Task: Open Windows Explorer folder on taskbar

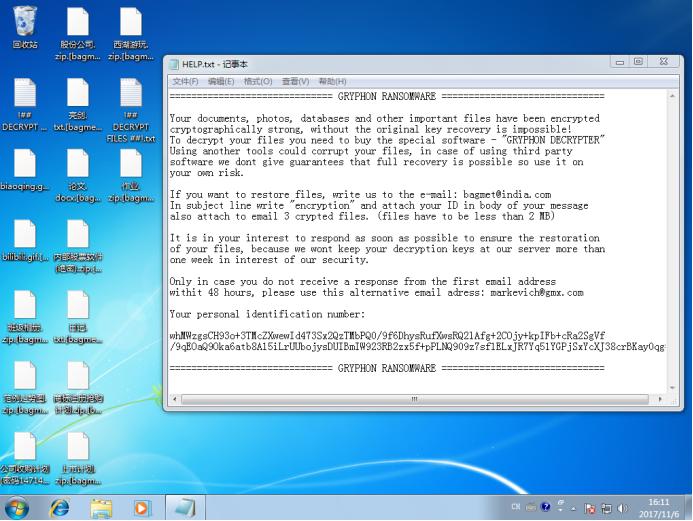Action: pyautogui.click(x=101, y=508)
